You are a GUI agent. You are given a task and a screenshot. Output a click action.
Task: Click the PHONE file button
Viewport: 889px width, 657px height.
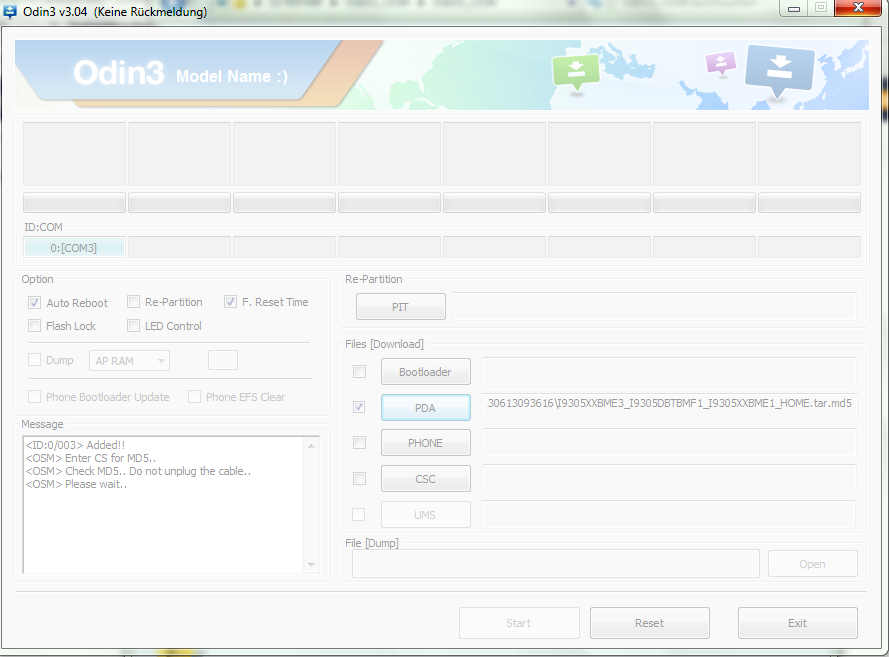tap(426, 443)
